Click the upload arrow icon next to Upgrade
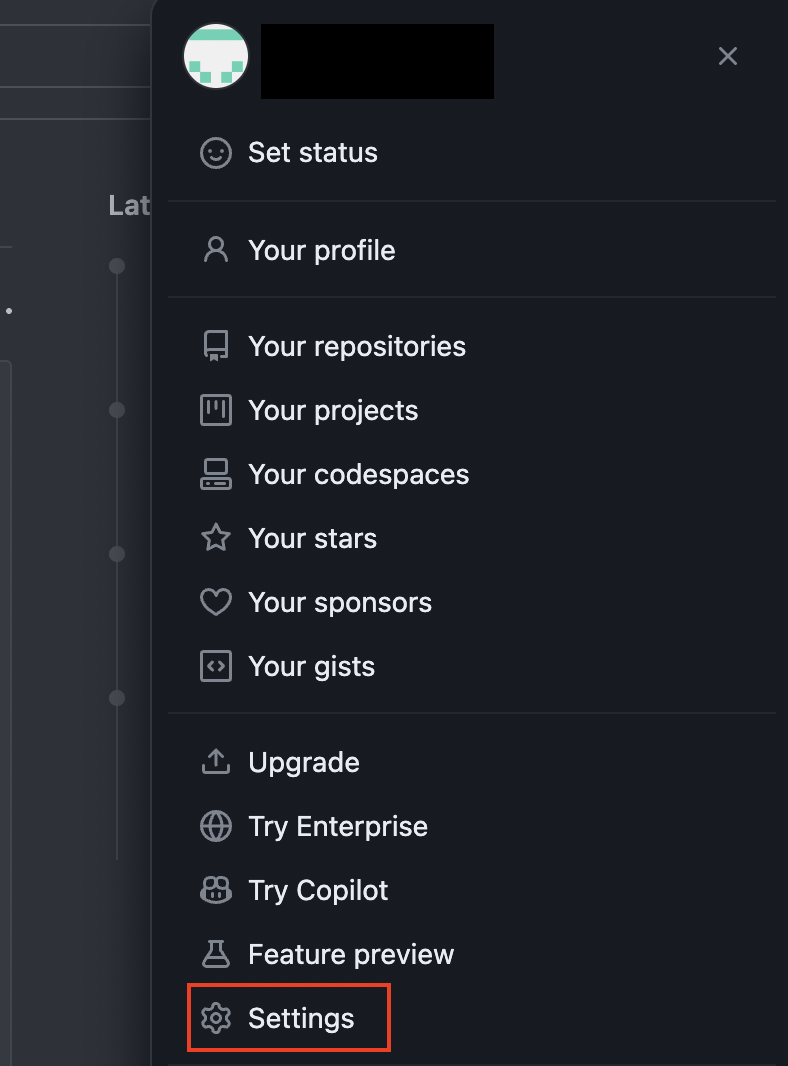 [215, 761]
